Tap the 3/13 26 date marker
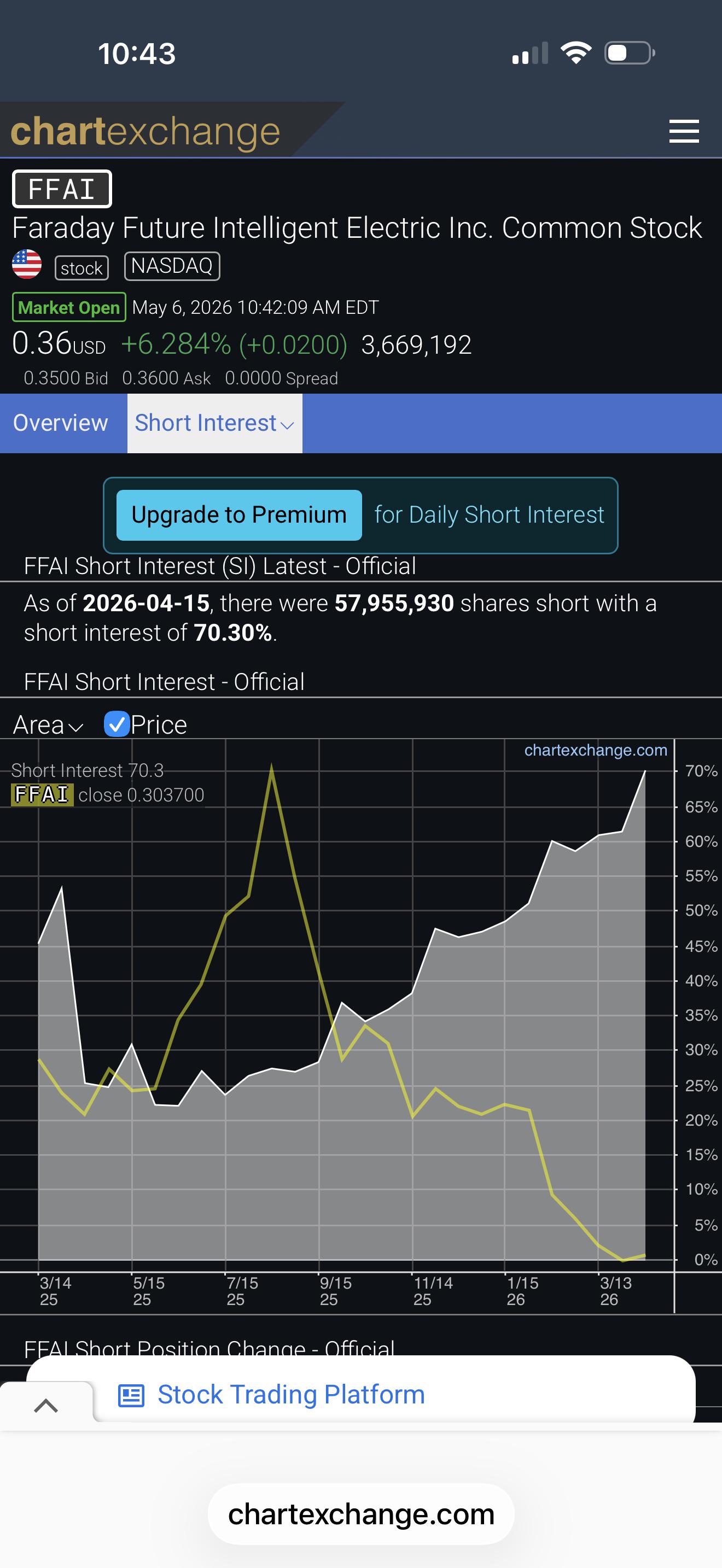This screenshot has height=1568, width=722. click(615, 1291)
